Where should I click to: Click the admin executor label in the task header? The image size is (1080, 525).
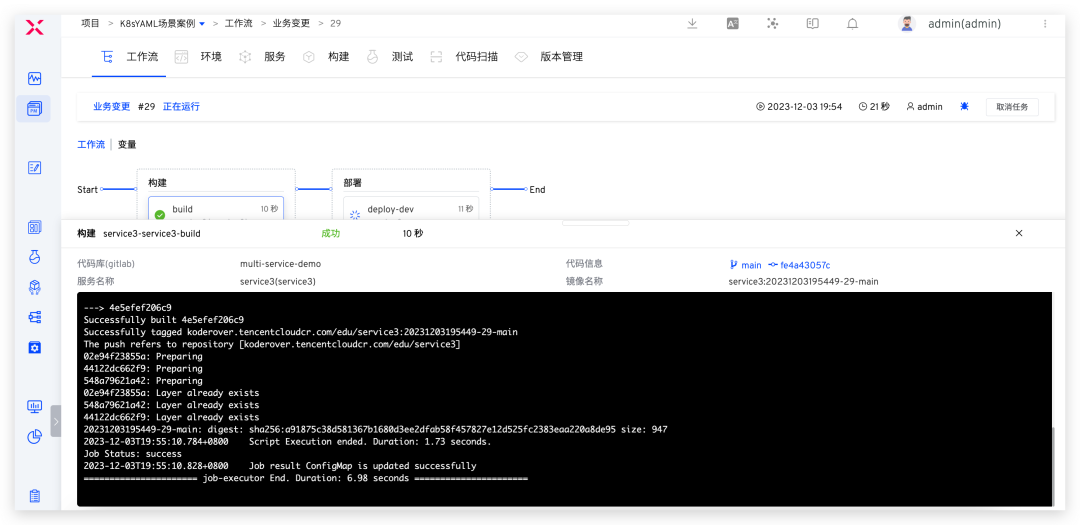[924, 107]
